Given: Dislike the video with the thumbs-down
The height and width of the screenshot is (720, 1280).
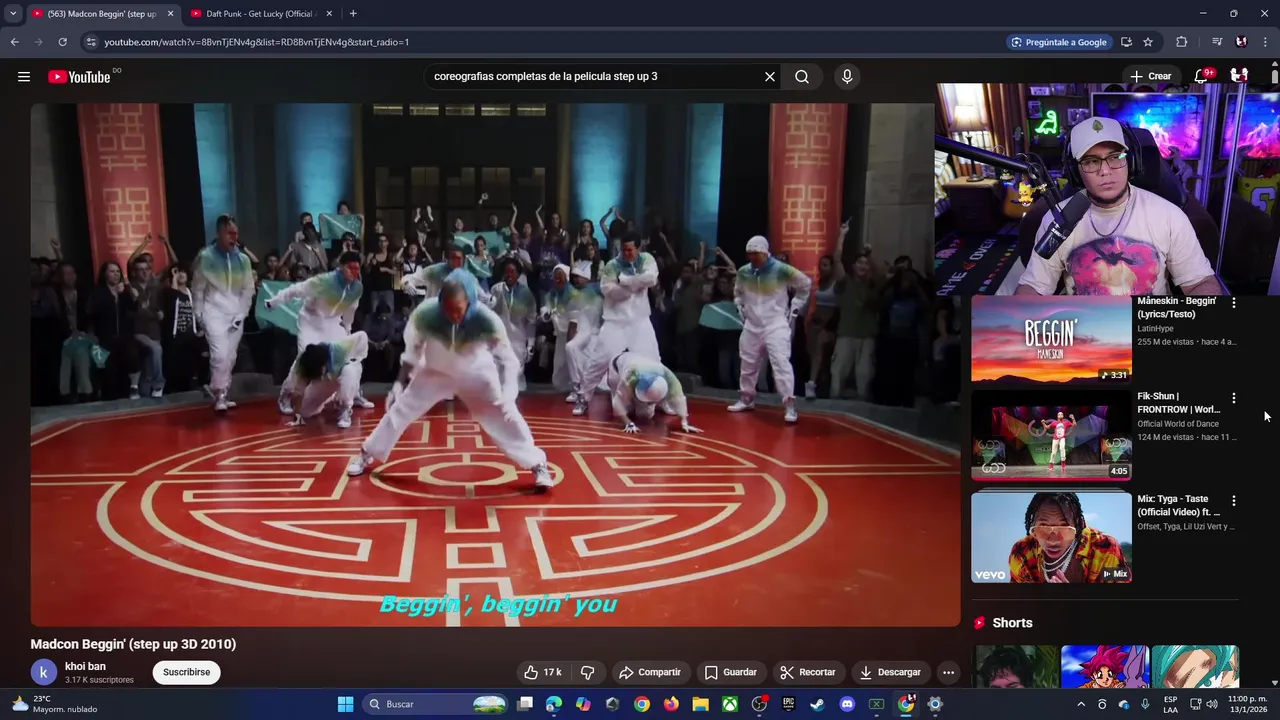Looking at the screenshot, I should [588, 672].
